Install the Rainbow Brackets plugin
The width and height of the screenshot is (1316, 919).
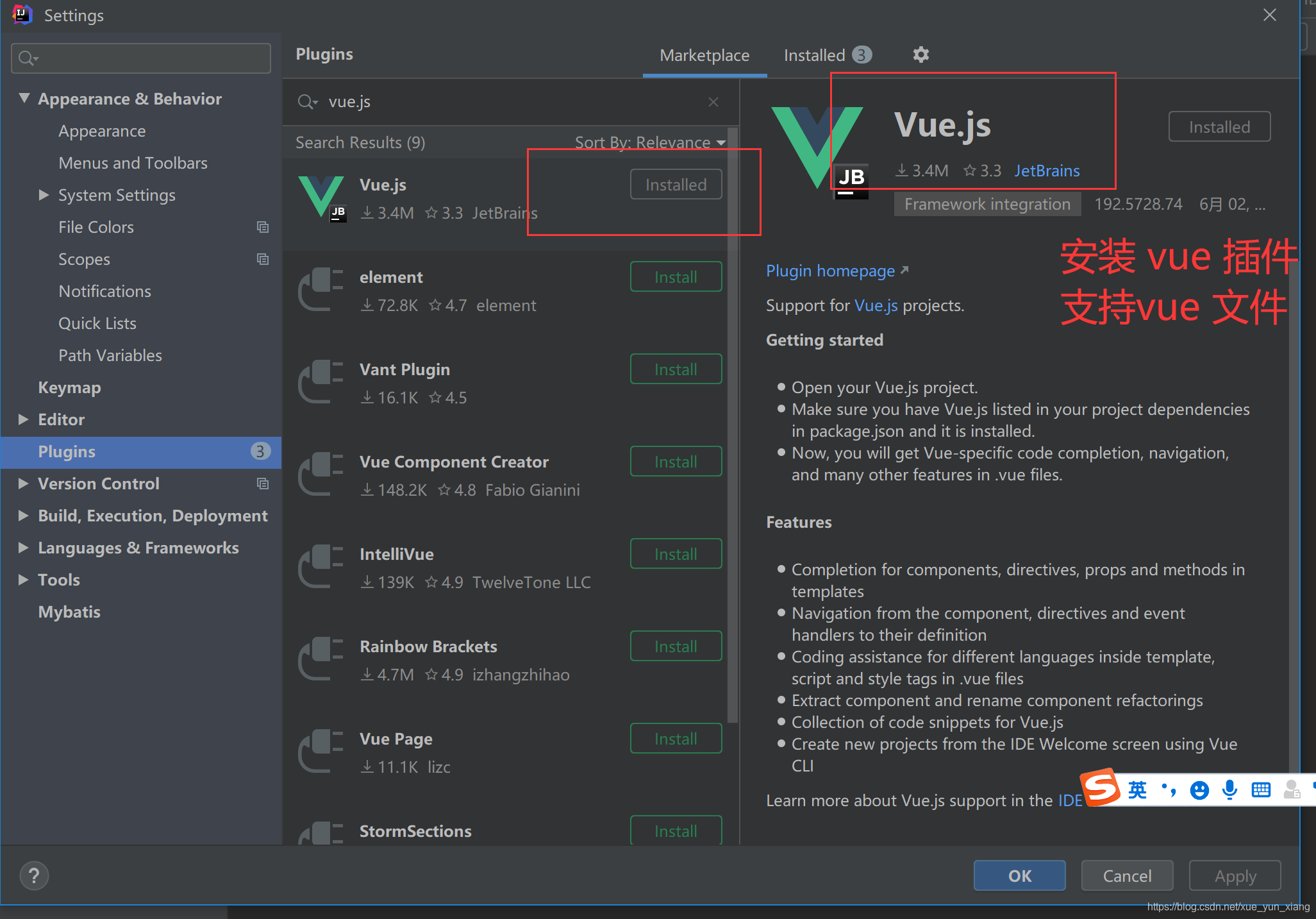675,646
